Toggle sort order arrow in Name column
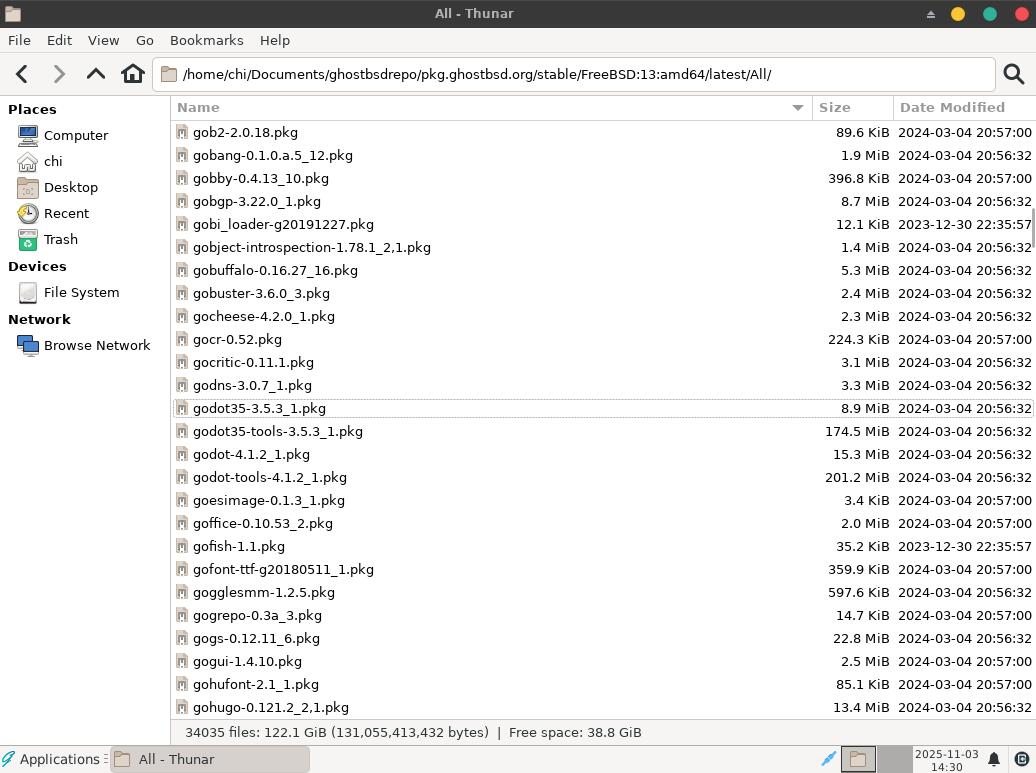 (797, 108)
